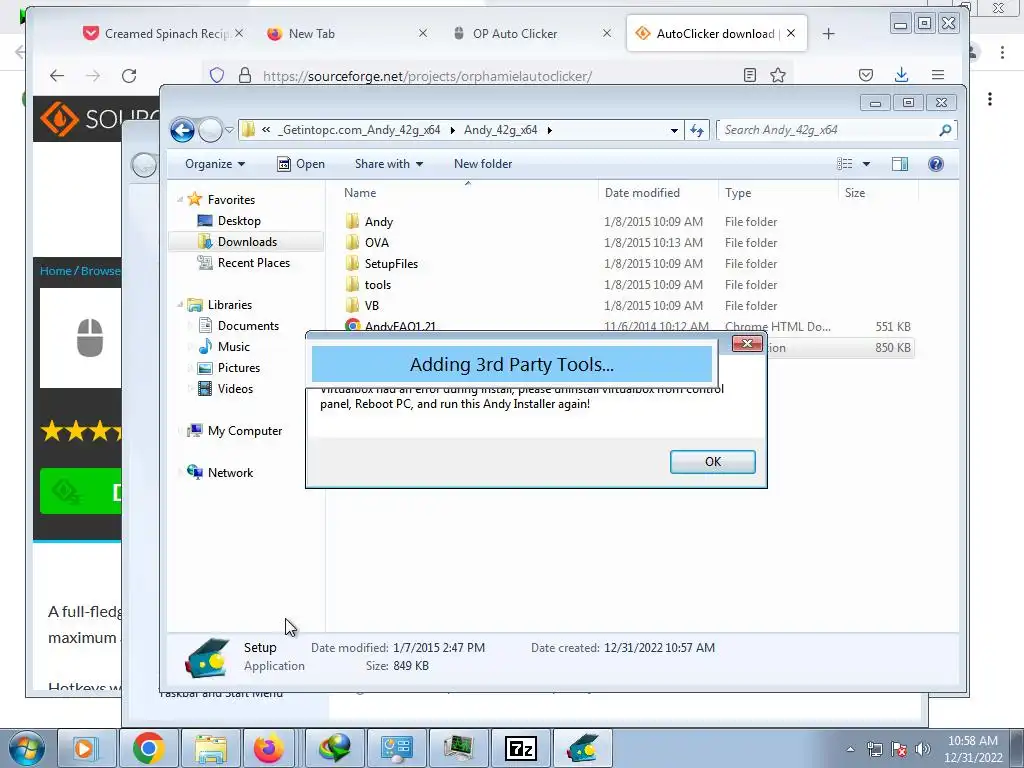Viewport: 1024px width, 768px height.
Task: Select Network in navigation pane
Action: (x=230, y=472)
